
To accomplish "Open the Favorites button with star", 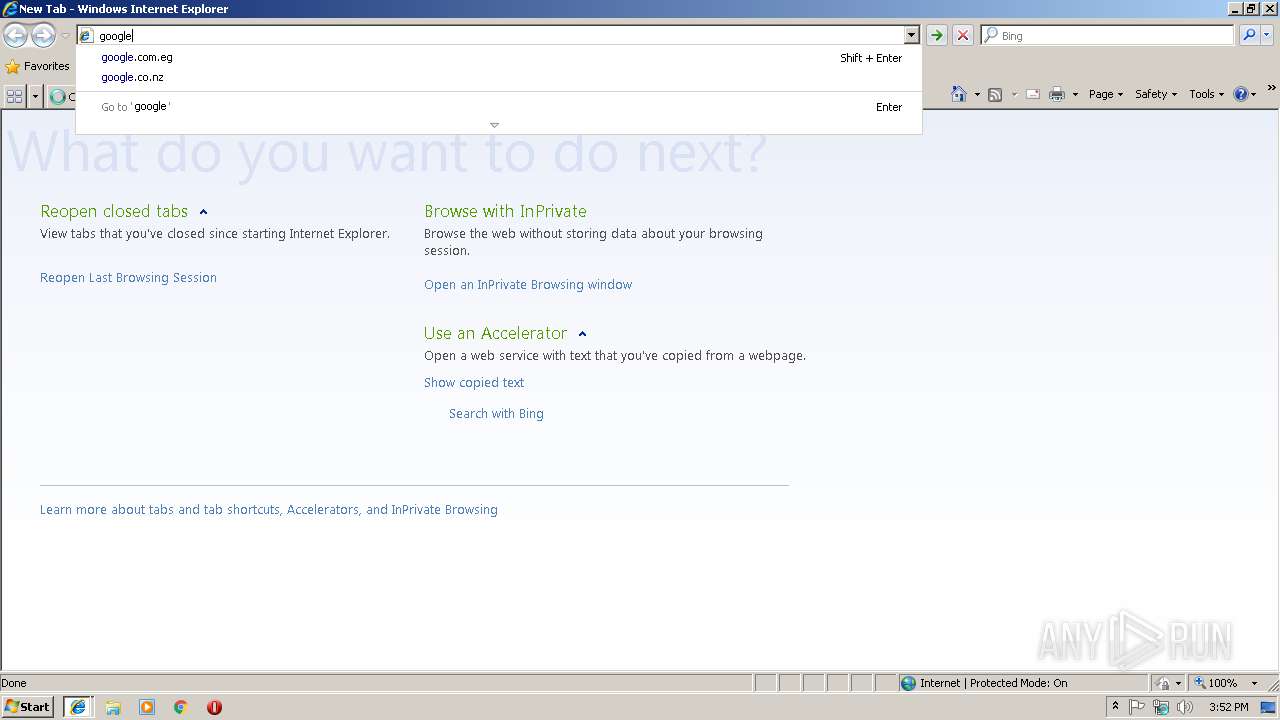I will (x=37, y=66).
